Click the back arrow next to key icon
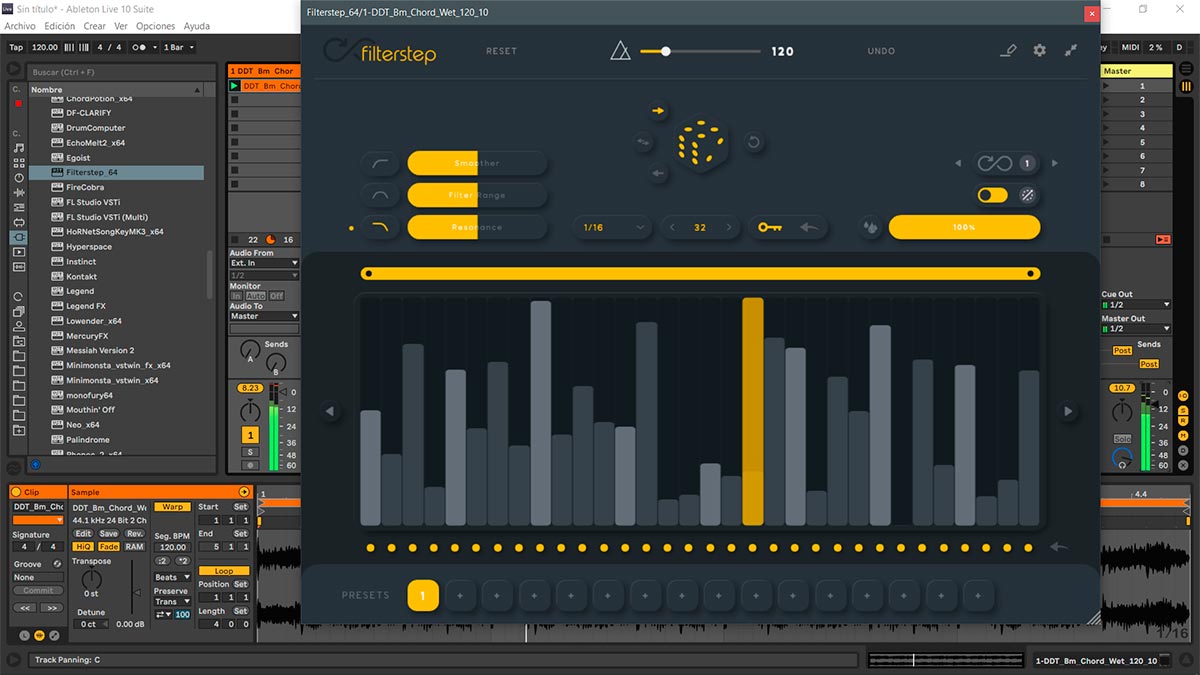The height and width of the screenshot is (675, 1200). pos(810,227)
